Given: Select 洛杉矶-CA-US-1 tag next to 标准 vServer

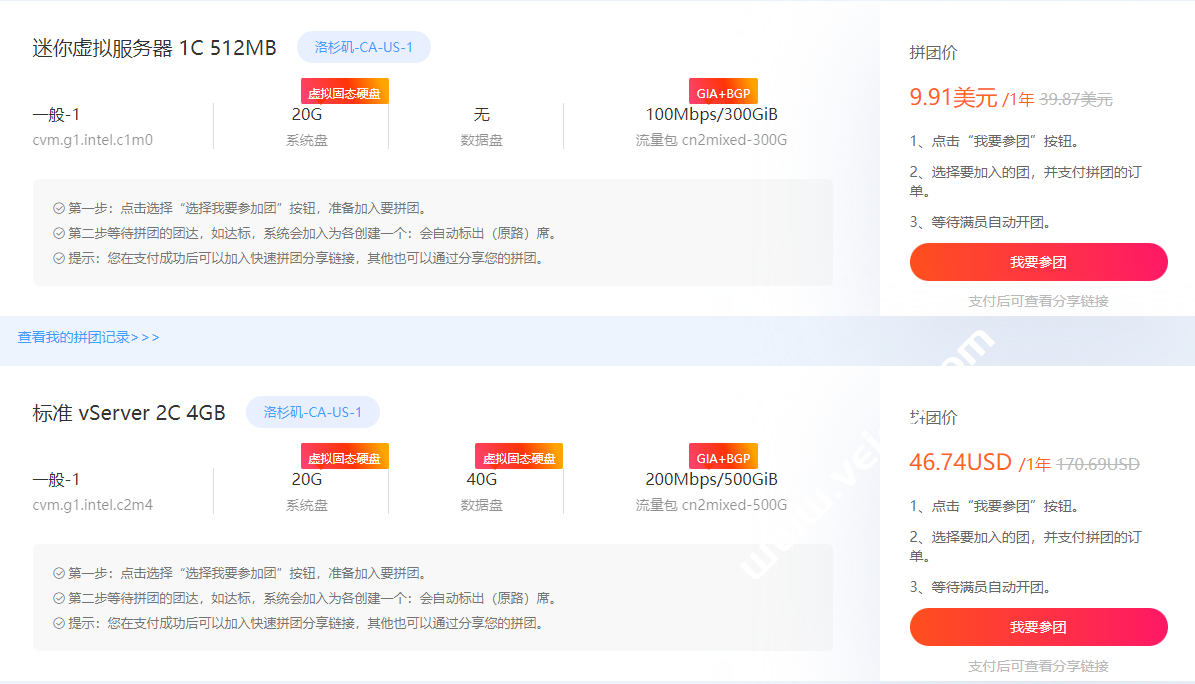Looking at the screenshot, I should point(312,412).
